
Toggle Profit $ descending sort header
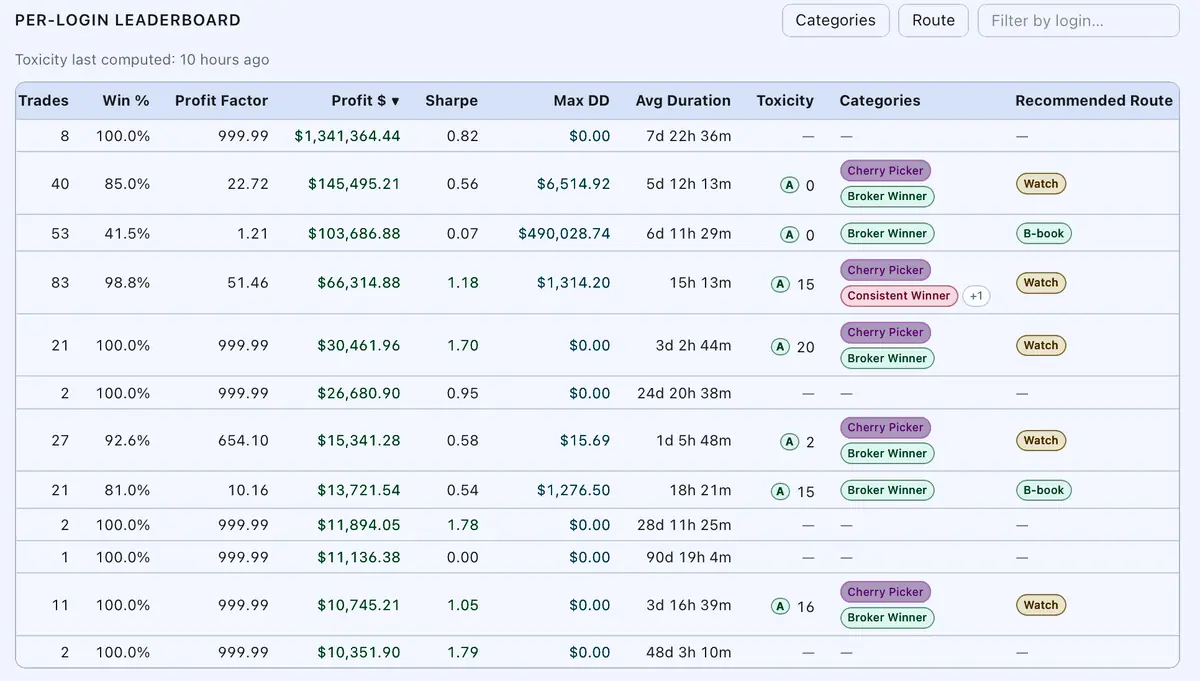click(366, 100)
